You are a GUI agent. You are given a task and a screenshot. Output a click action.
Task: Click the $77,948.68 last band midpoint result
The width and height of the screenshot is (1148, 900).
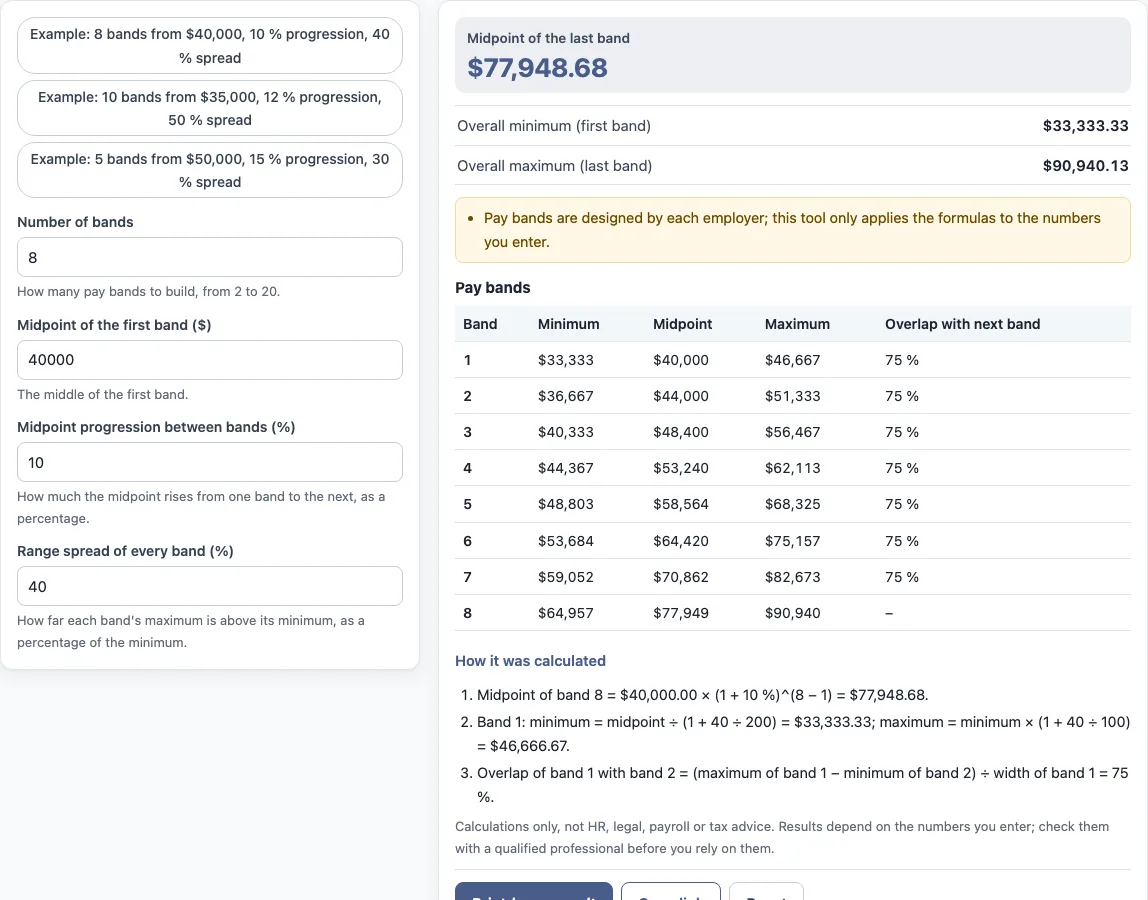tap(537, 67)
